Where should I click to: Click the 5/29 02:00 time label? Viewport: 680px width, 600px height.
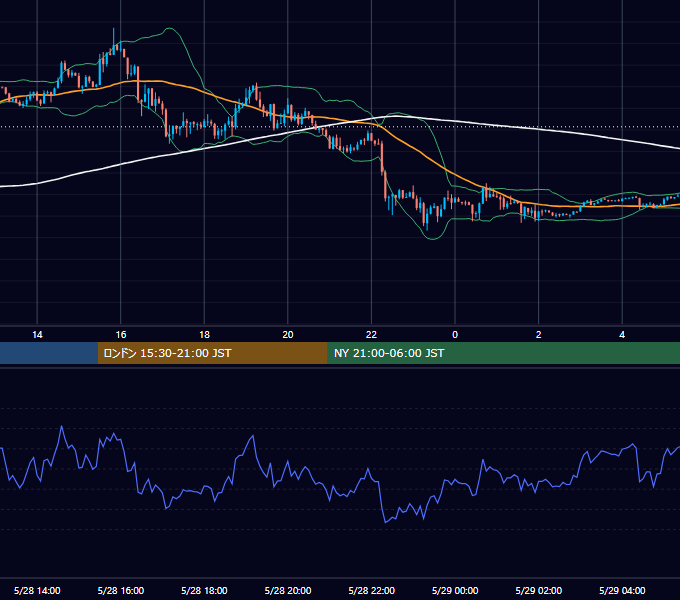(x=539, y=590)
